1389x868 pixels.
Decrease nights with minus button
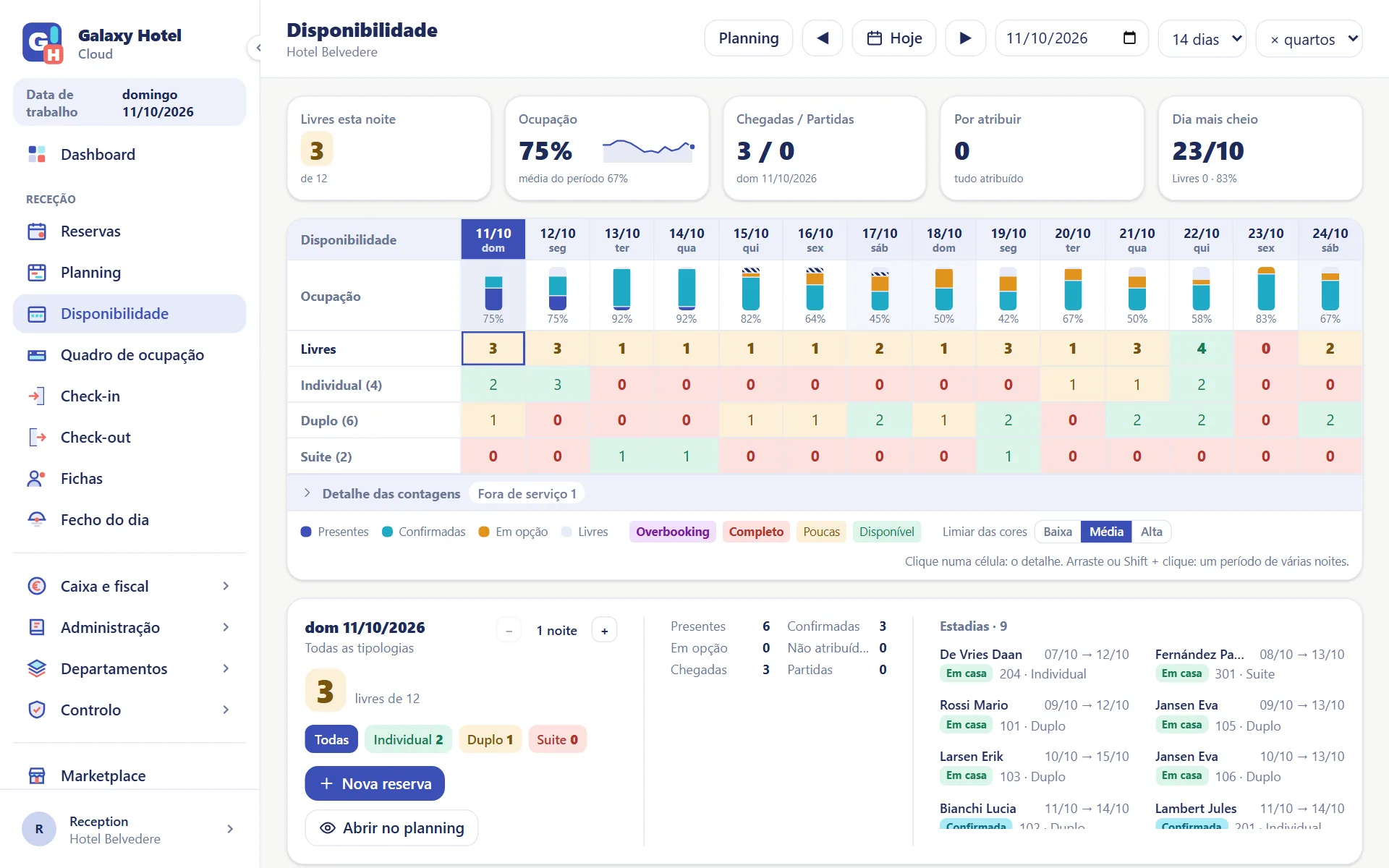click(509, 631)
